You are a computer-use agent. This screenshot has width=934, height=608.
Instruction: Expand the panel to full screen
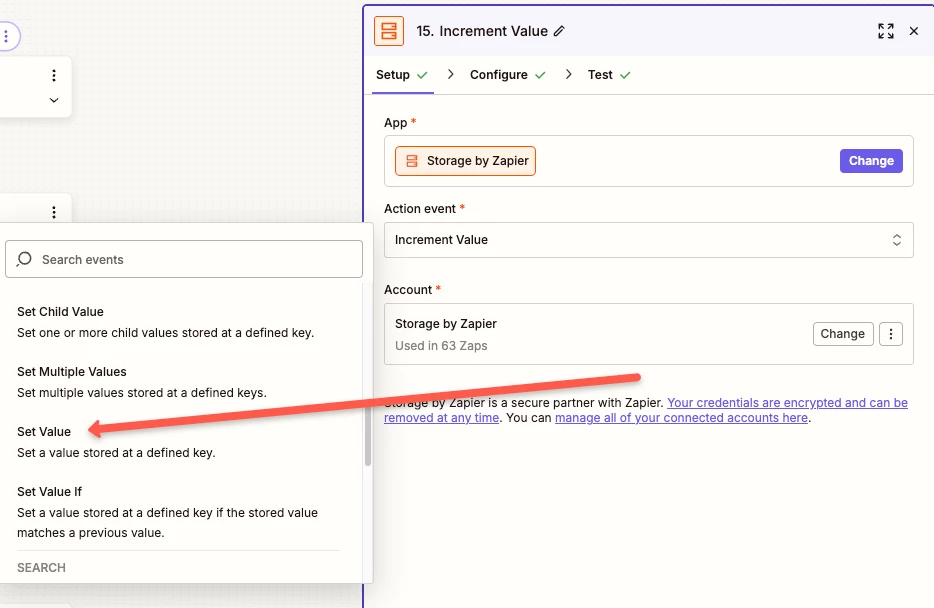coord(886,31)
